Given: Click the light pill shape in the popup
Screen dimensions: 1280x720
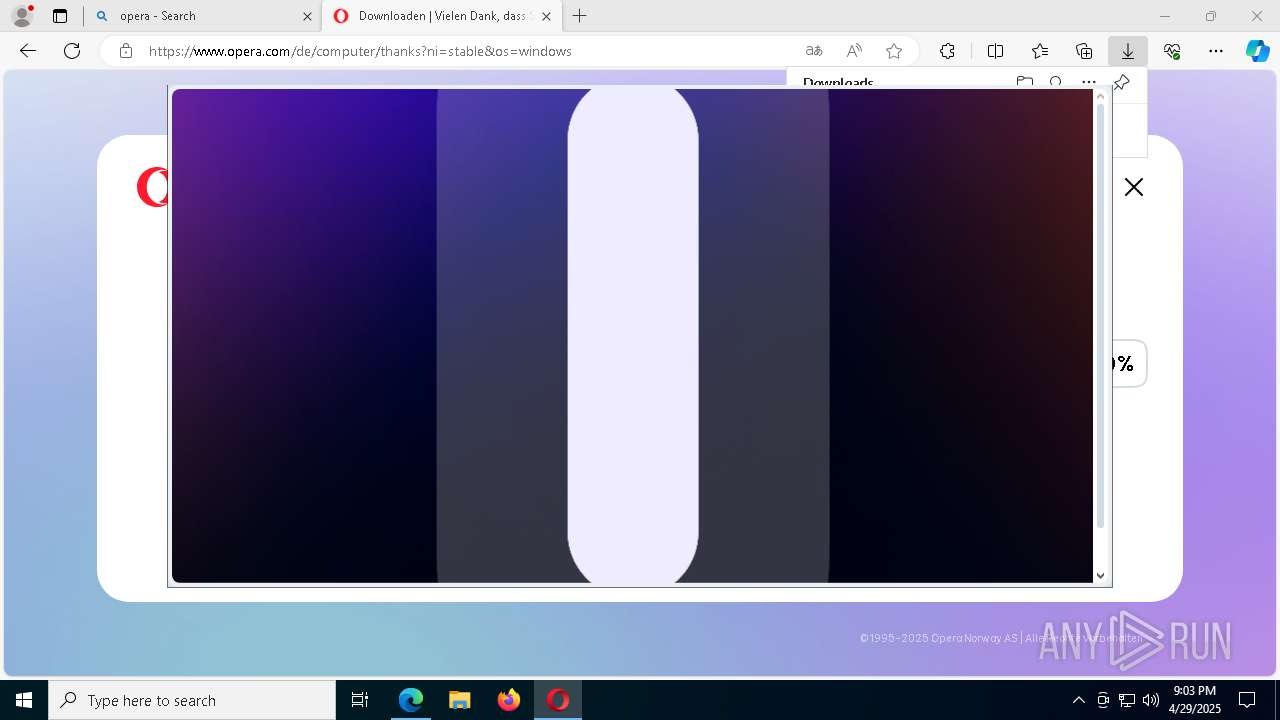Looking at the screenshot, I should (x=633, y=336).
